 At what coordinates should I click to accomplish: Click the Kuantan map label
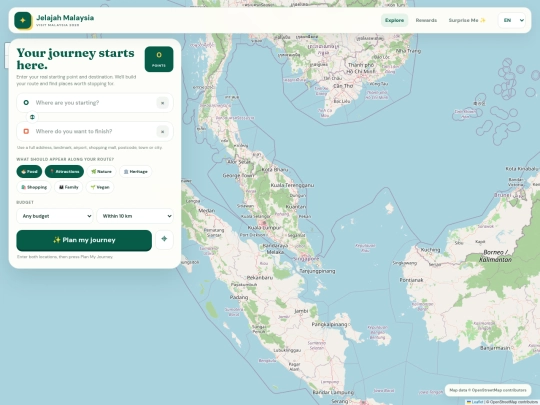(x=295, y=207)
